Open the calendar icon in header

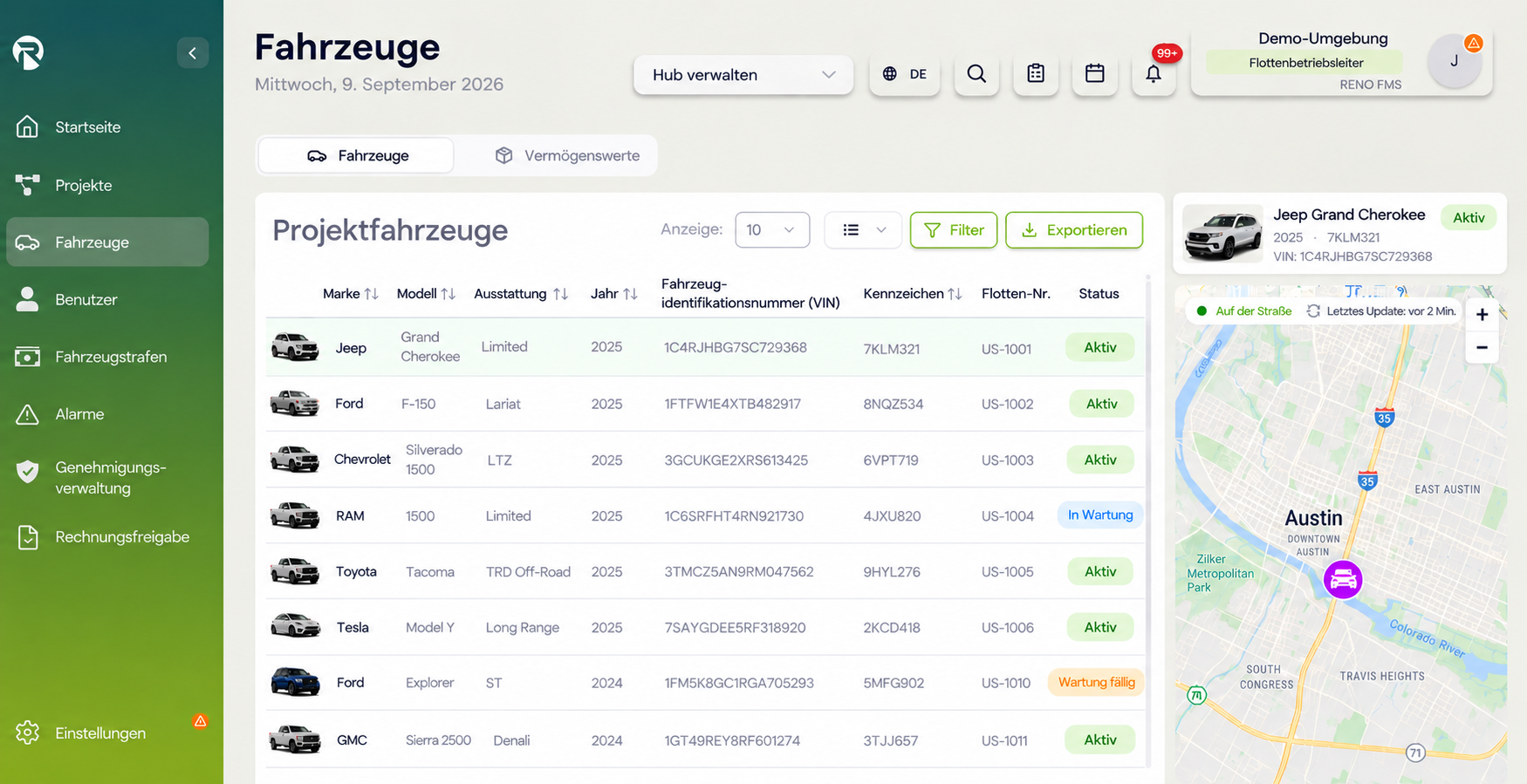click(x=1094, y=74)
